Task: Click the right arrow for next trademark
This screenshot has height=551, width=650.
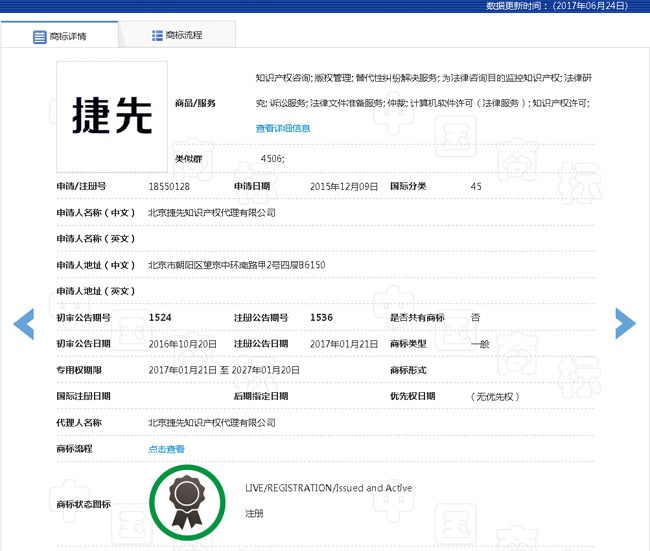Action: (x=626, y=323)
